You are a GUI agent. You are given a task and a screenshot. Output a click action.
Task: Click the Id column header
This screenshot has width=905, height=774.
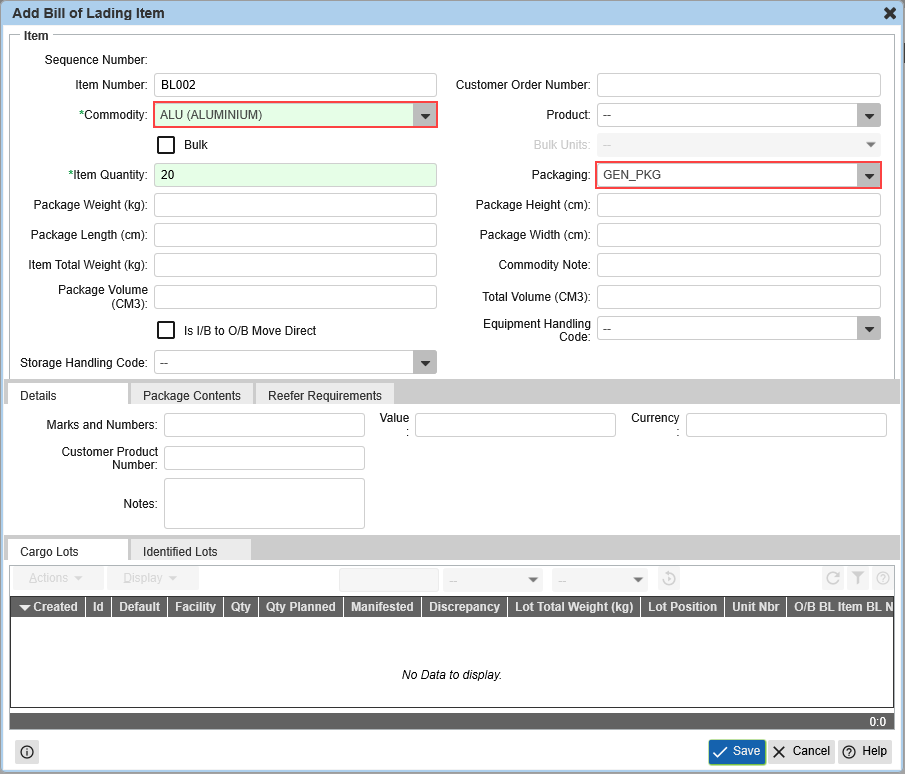98,607
